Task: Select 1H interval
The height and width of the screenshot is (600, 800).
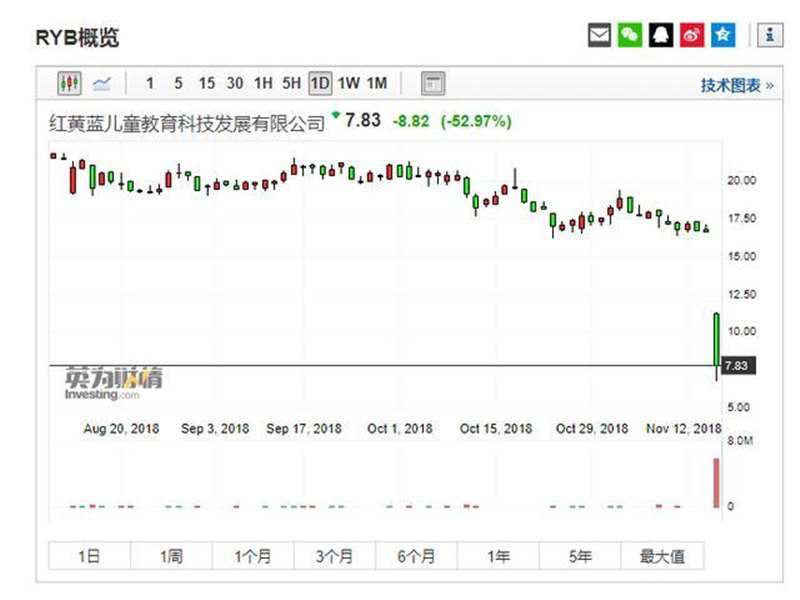Action: tap(263, 83)
